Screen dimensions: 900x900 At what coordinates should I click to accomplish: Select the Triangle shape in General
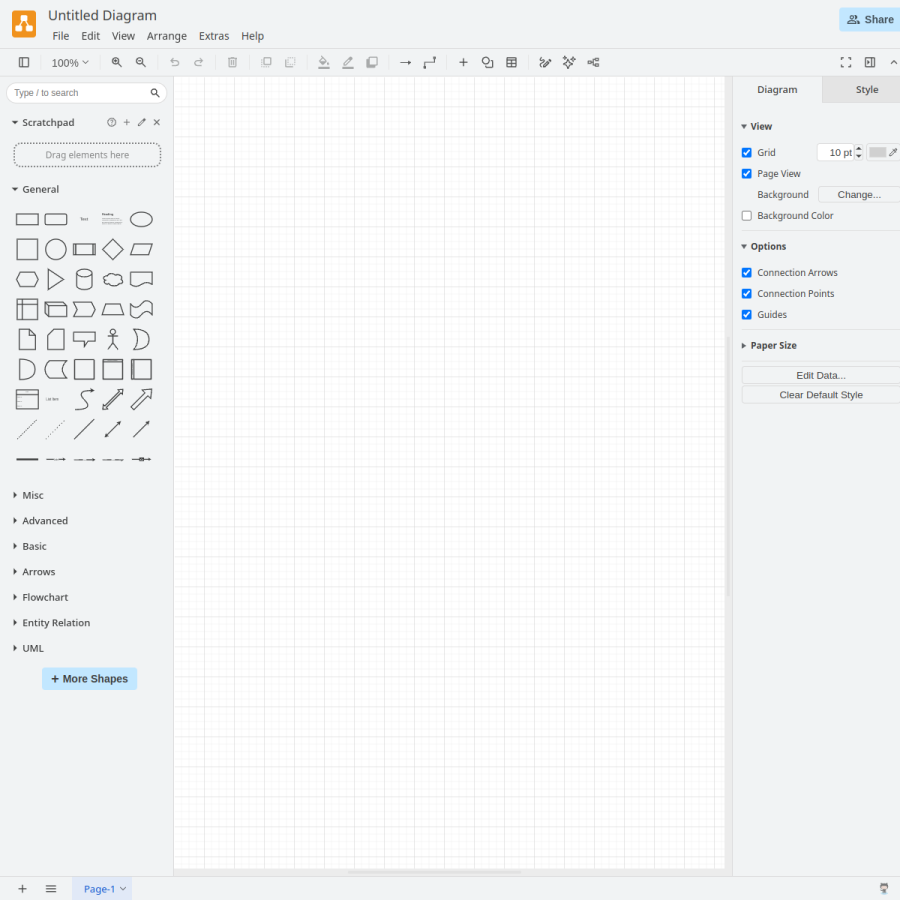(56, 280)
